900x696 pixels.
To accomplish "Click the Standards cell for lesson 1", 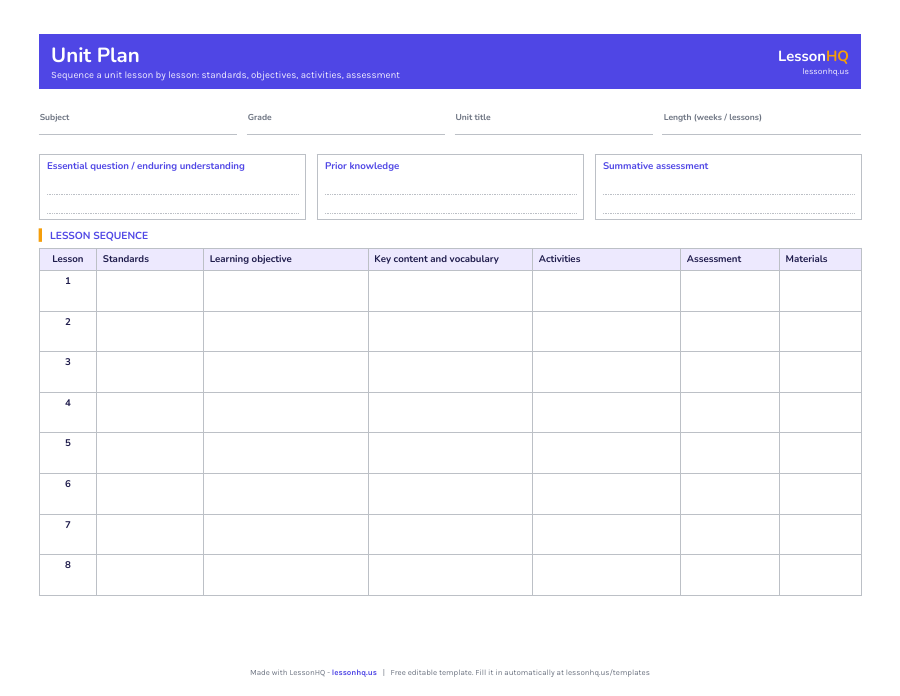I will pos(150,291).
